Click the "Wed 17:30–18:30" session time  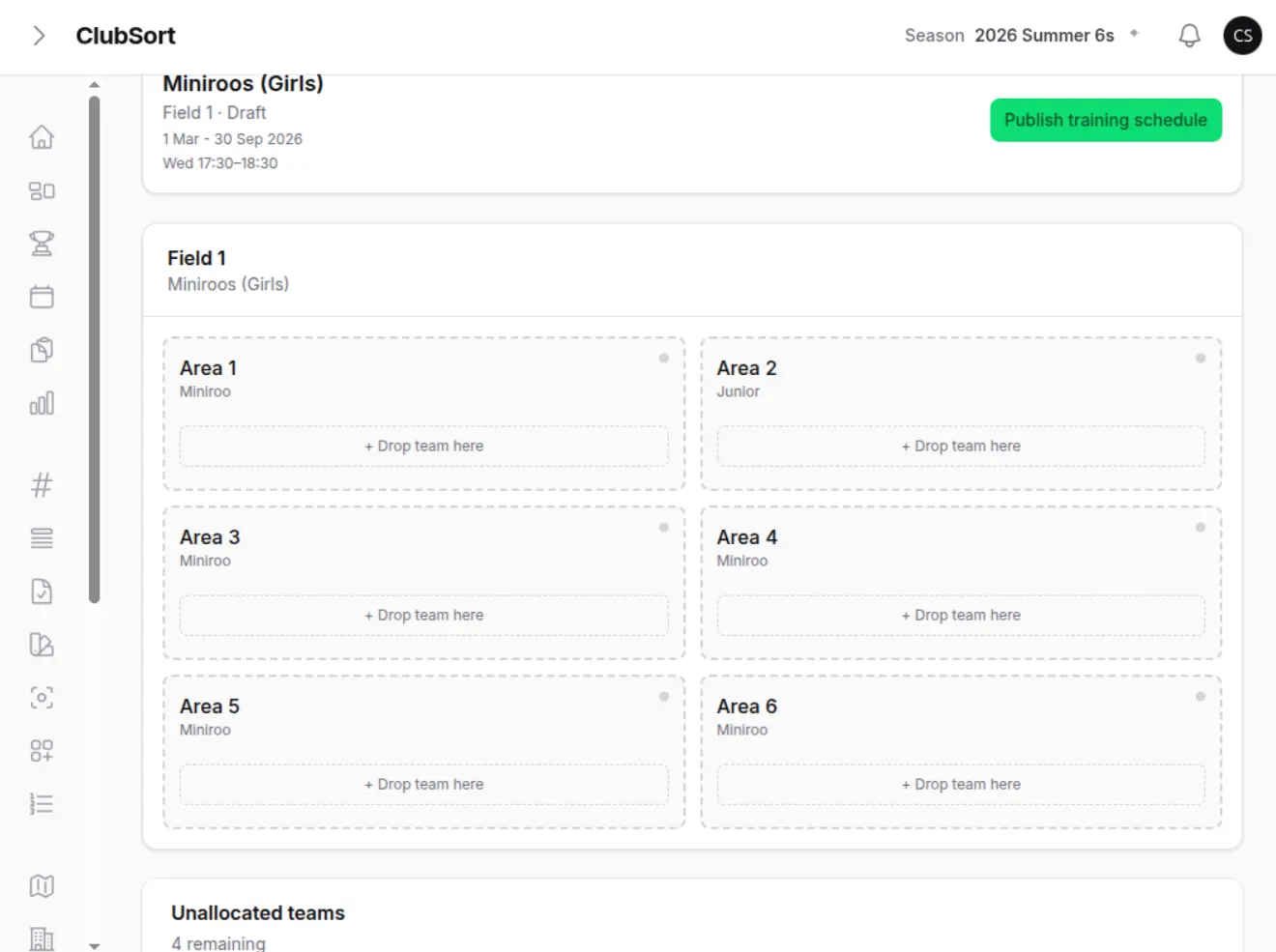coord(220,163)
